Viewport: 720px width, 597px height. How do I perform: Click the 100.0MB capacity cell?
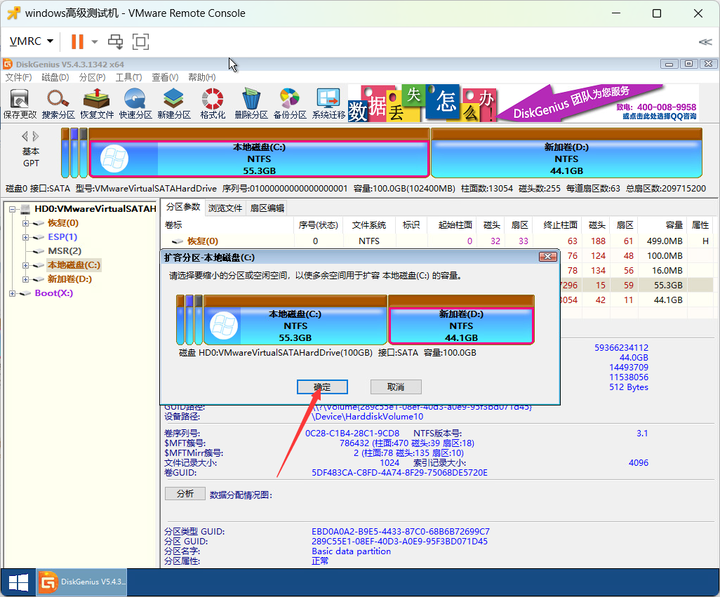665,256
